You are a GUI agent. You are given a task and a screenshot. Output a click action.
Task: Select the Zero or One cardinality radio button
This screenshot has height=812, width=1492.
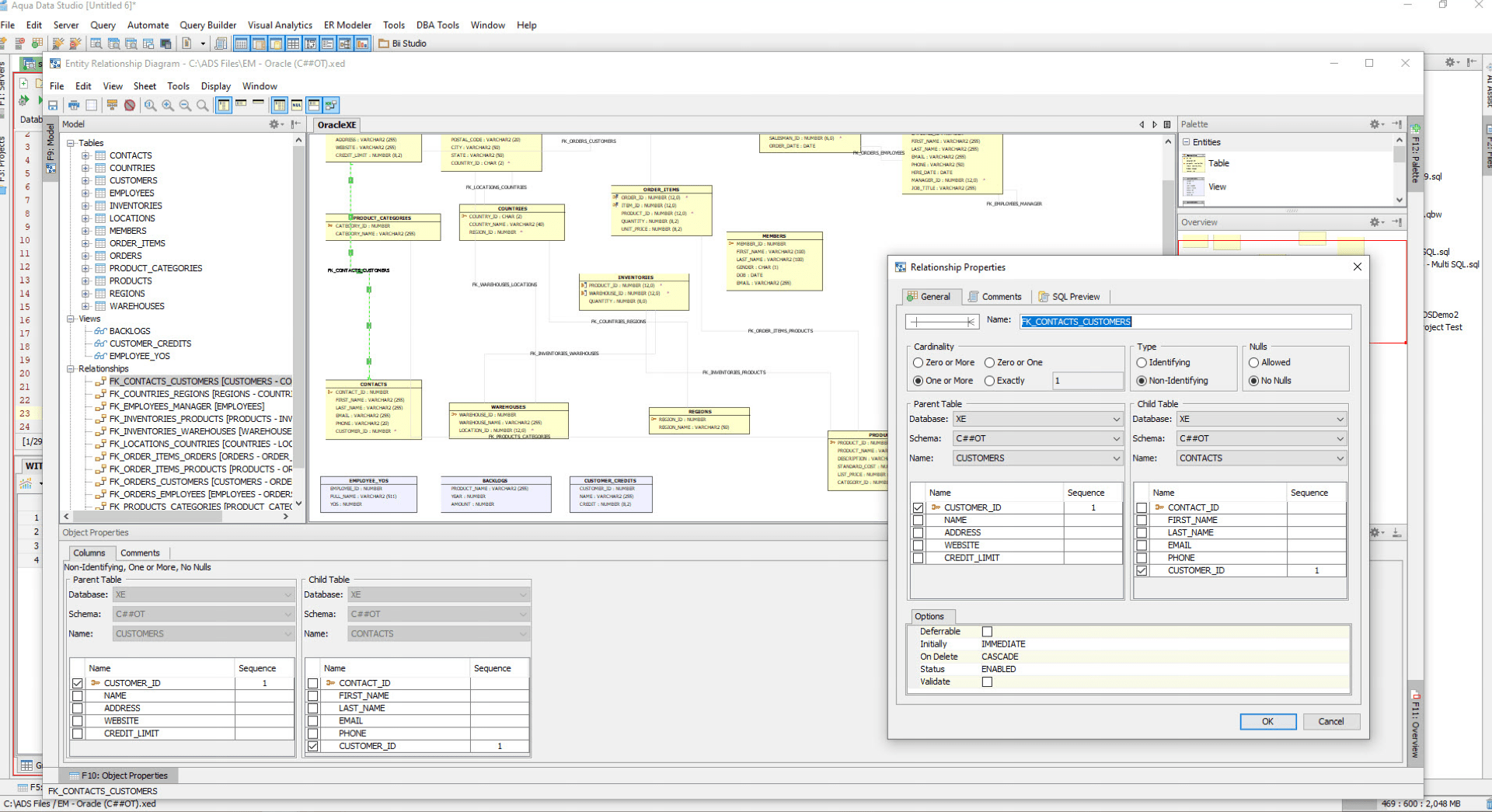[991, 362]
